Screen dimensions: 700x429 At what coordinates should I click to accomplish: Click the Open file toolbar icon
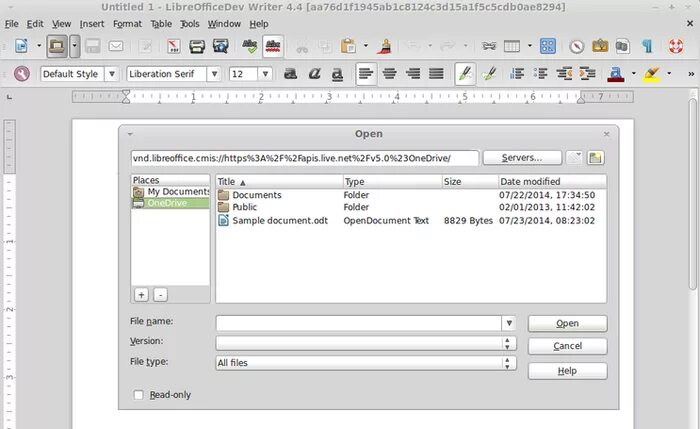[57, 46]
